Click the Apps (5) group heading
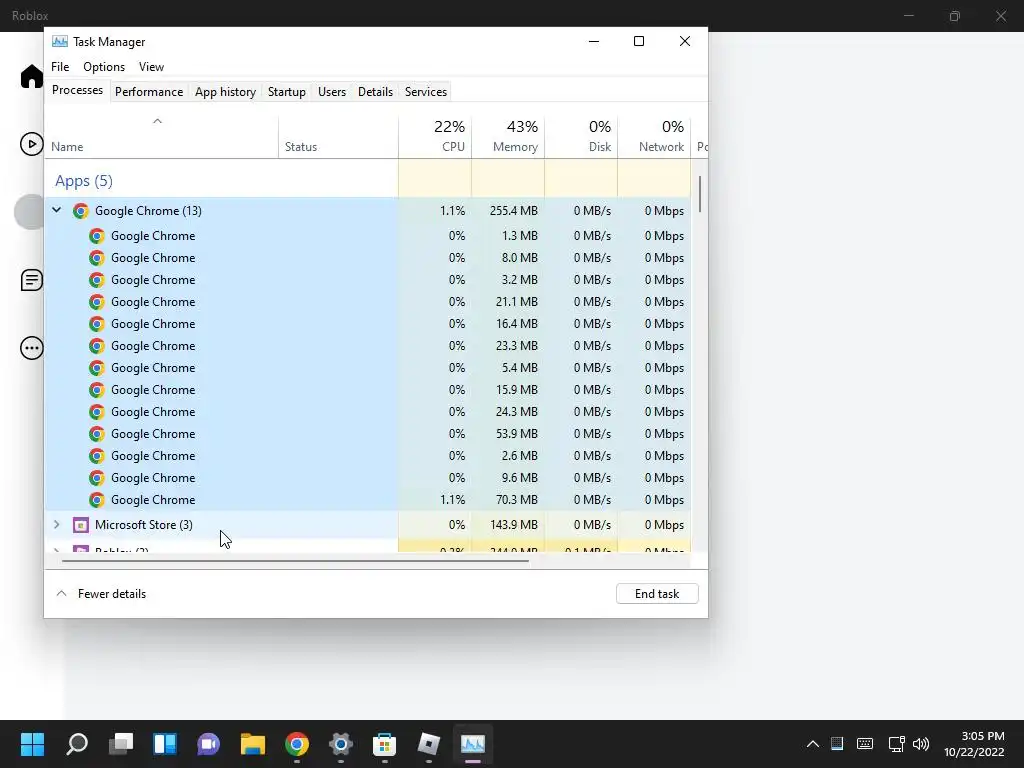The image size is (1024, 768). 84,181
